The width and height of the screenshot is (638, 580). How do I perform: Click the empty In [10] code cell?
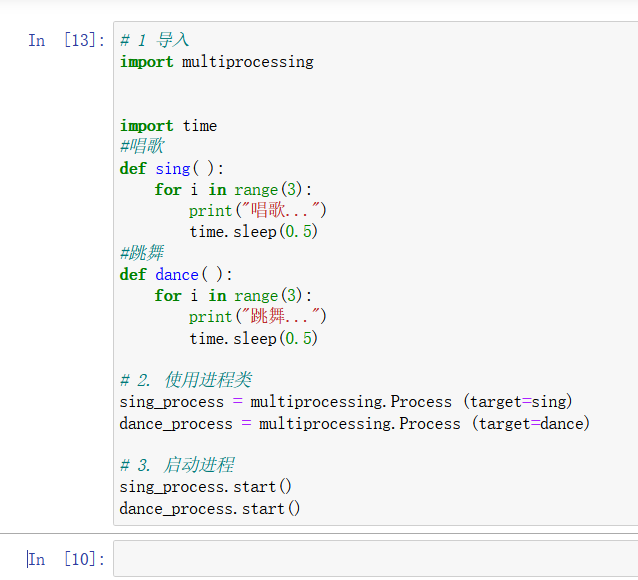pos(376,558)
